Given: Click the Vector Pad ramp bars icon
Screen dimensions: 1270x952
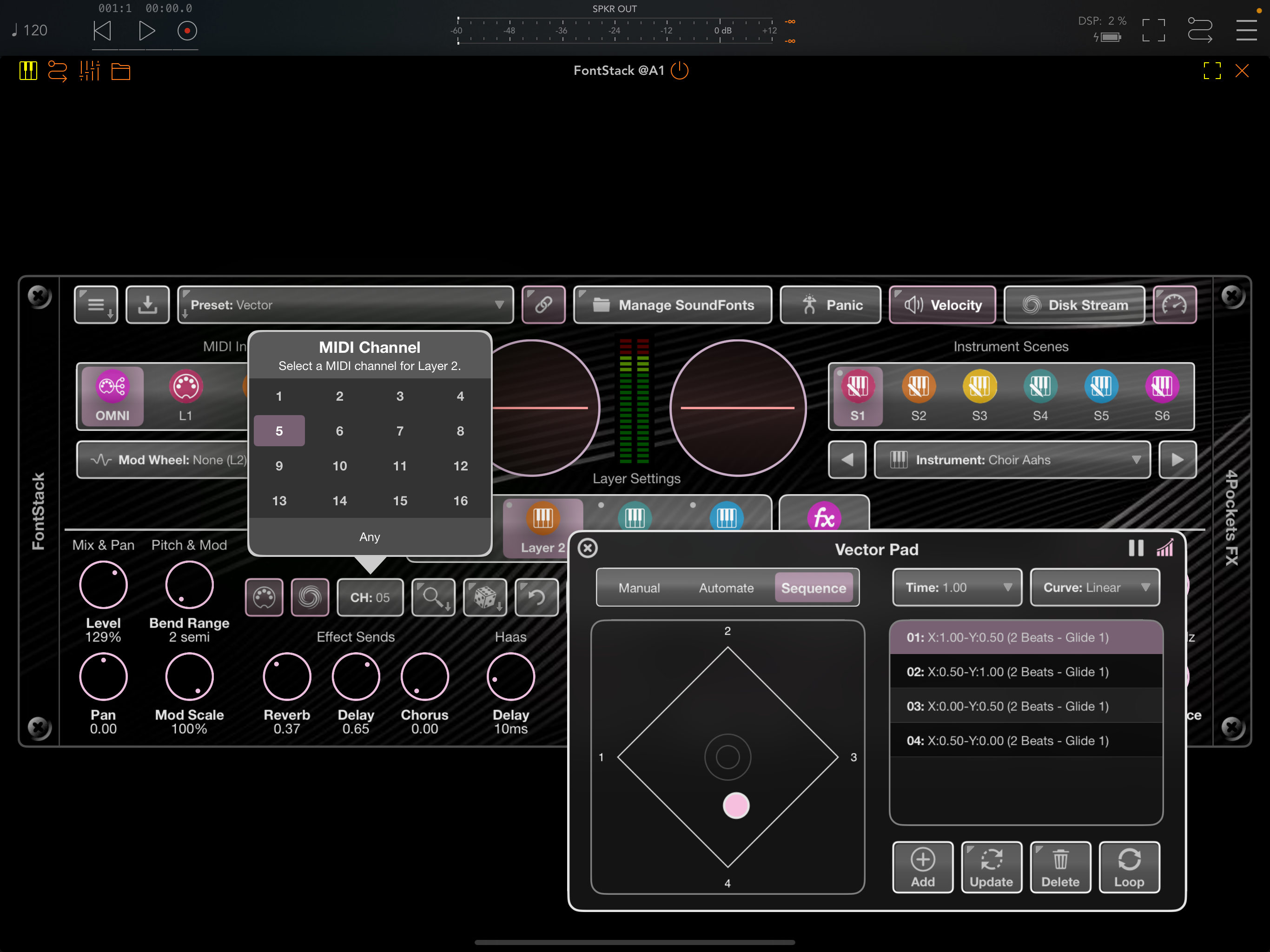Looking at the screenshot, I should 1165,549.
